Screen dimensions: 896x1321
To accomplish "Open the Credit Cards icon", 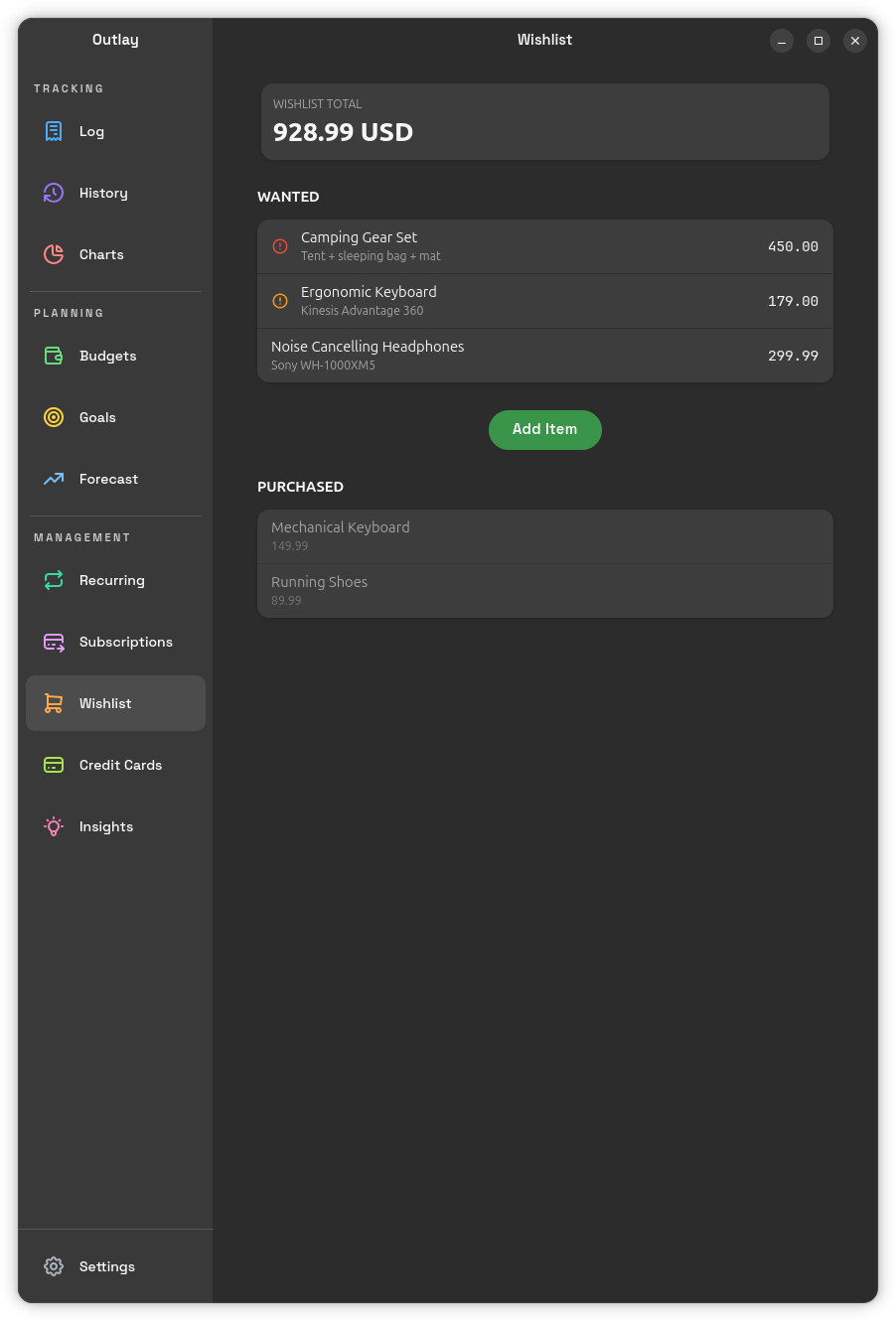I will click(54, 765).
